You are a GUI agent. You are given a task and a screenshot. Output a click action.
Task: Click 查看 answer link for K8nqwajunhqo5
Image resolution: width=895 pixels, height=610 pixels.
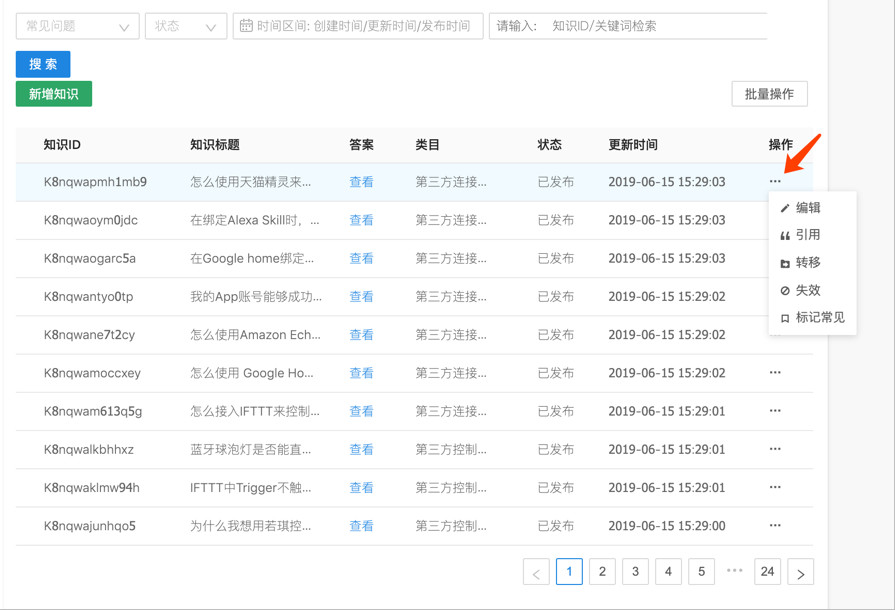click(x=361, y=526)
